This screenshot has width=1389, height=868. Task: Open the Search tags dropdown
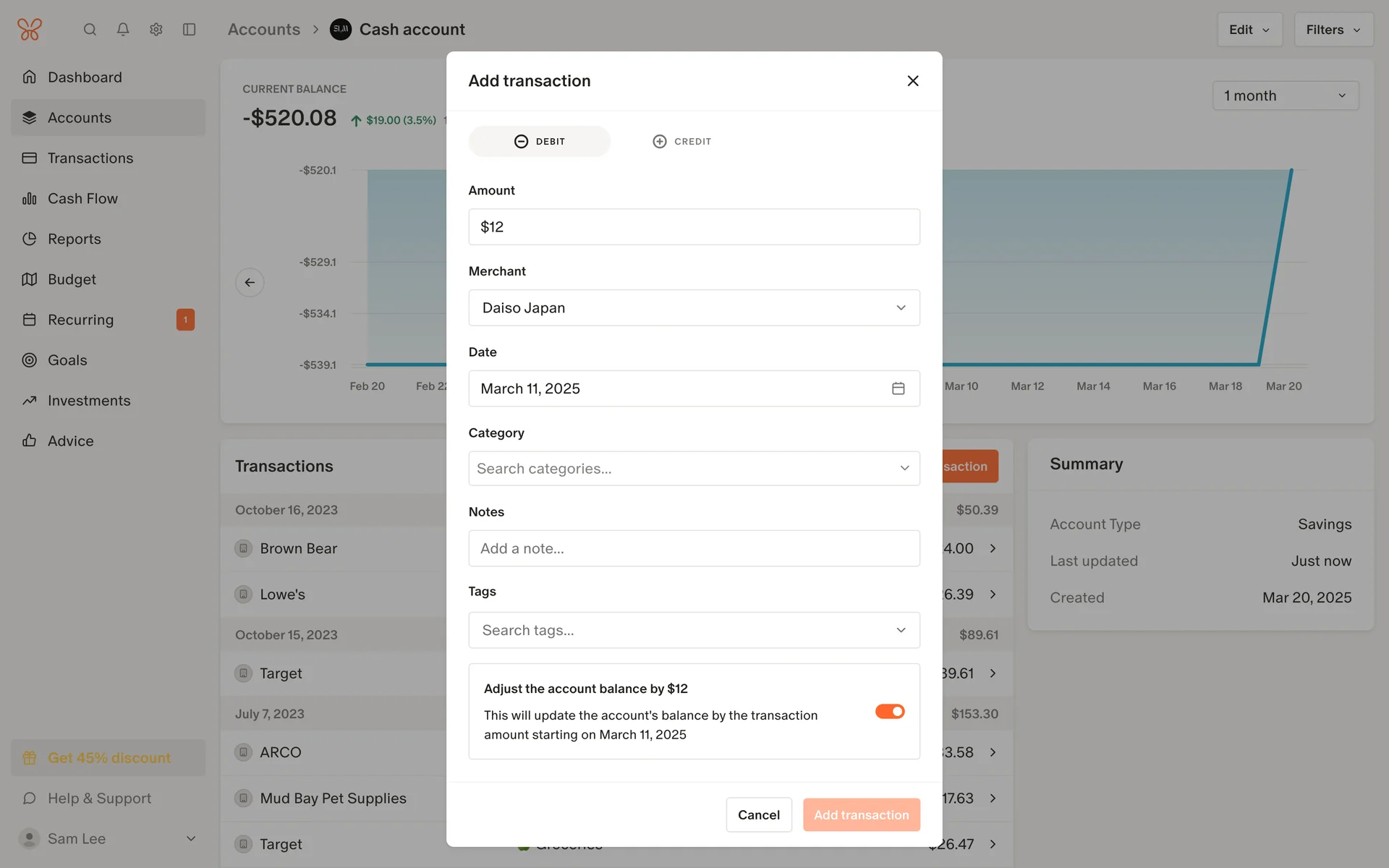pyautogui.click(x=694, y=630)
